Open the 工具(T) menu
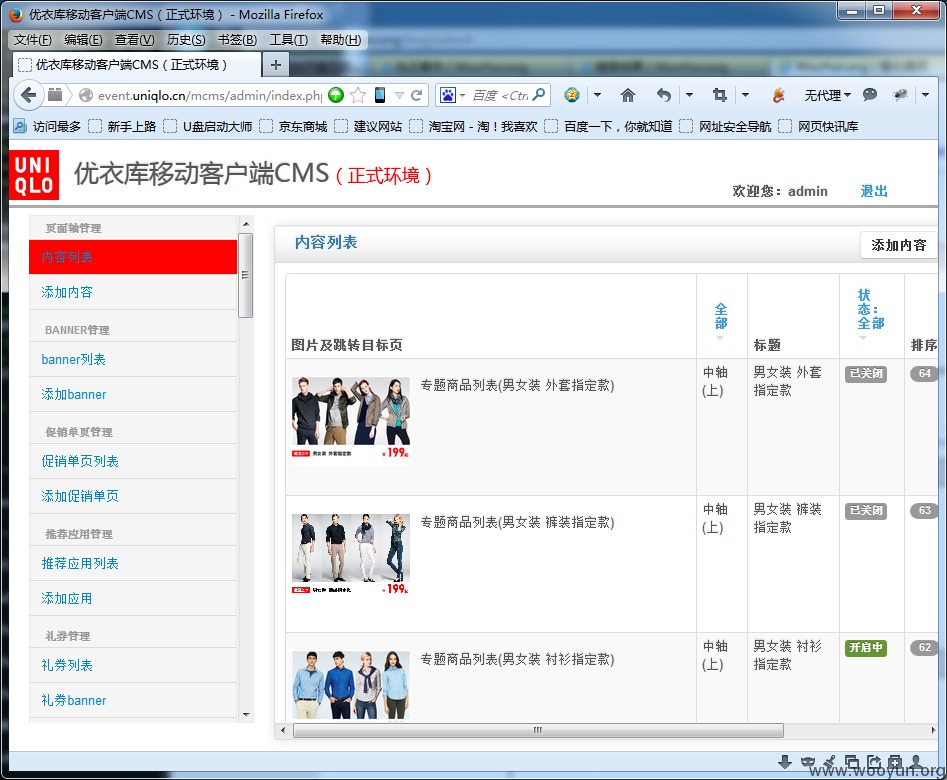This screenshot has height=780, width=947. pos(289,40)
